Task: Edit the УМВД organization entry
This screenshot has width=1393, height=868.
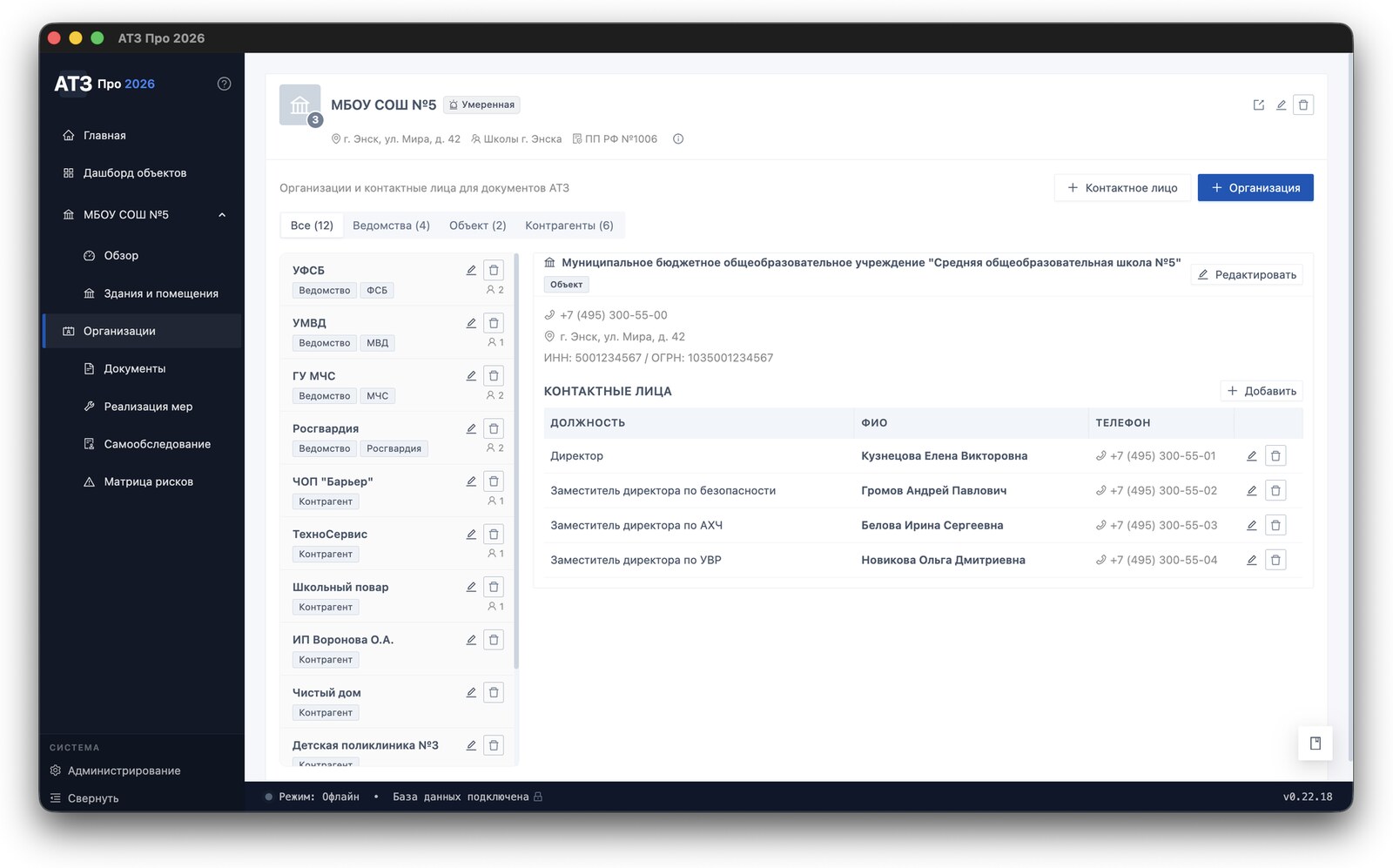Action: click(471, 323)
